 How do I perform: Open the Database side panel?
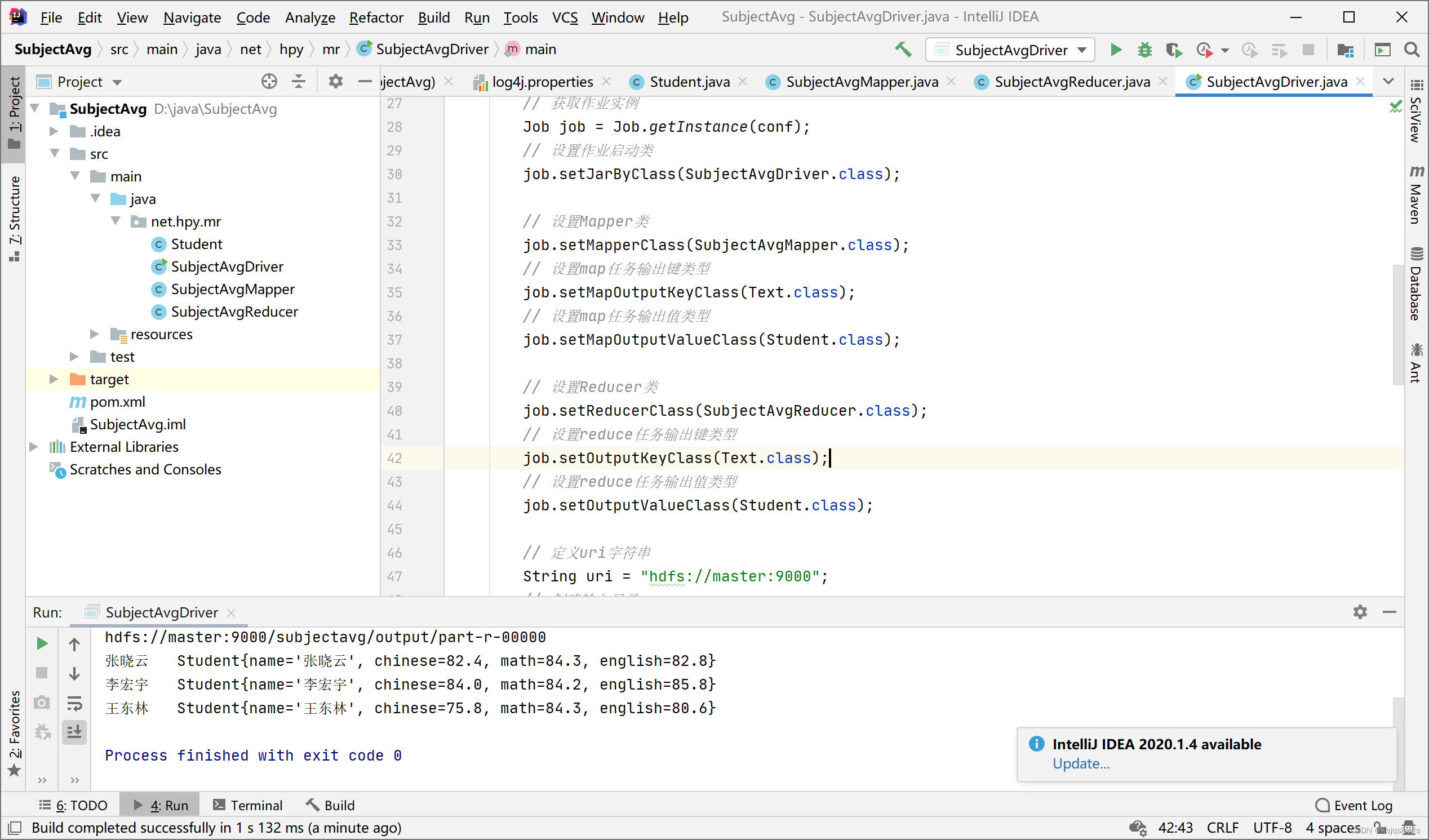1416,285
